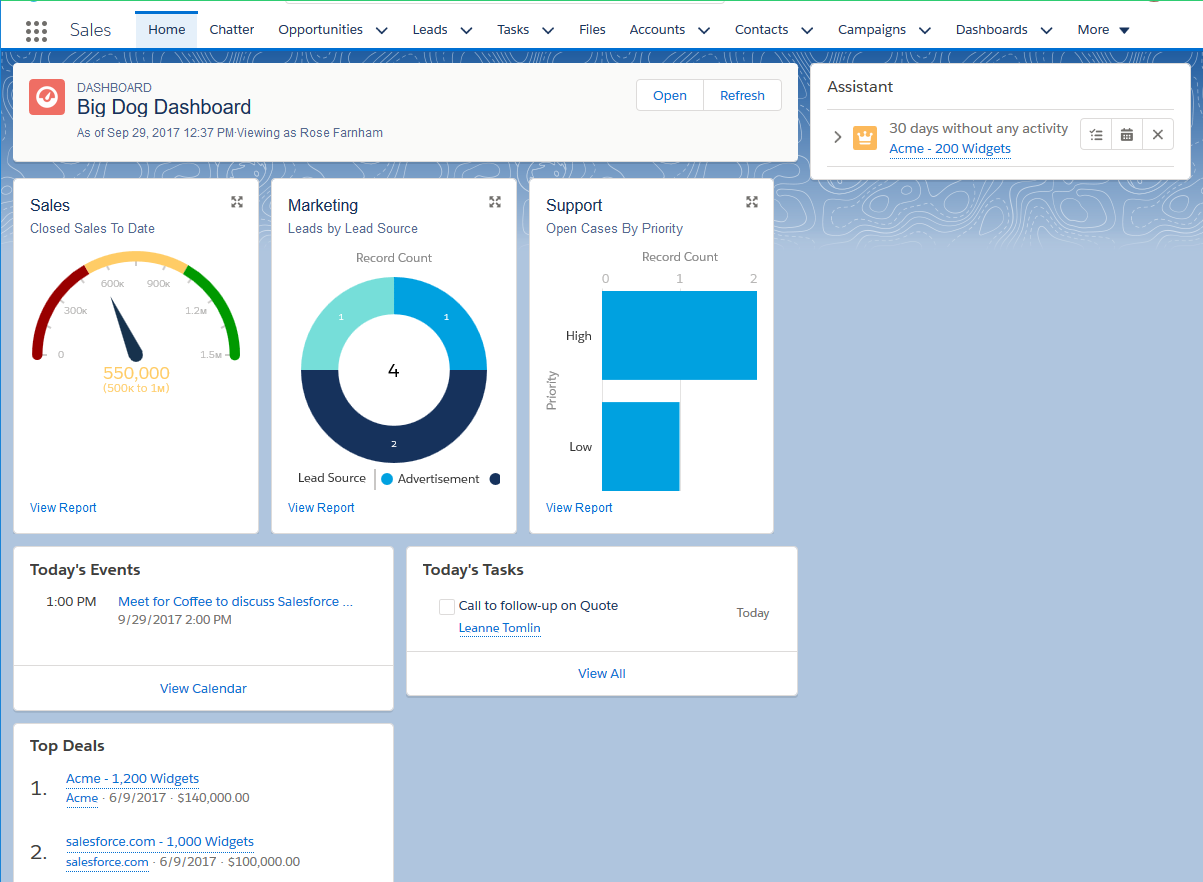This screenshot has height=882, width=1203.
Task: Open the Tasks tab dropdown arrow
Action: point(548,31)
